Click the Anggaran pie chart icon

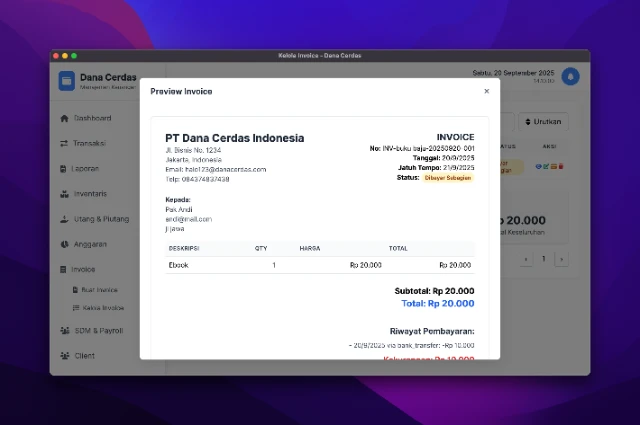tap(64, 244)
